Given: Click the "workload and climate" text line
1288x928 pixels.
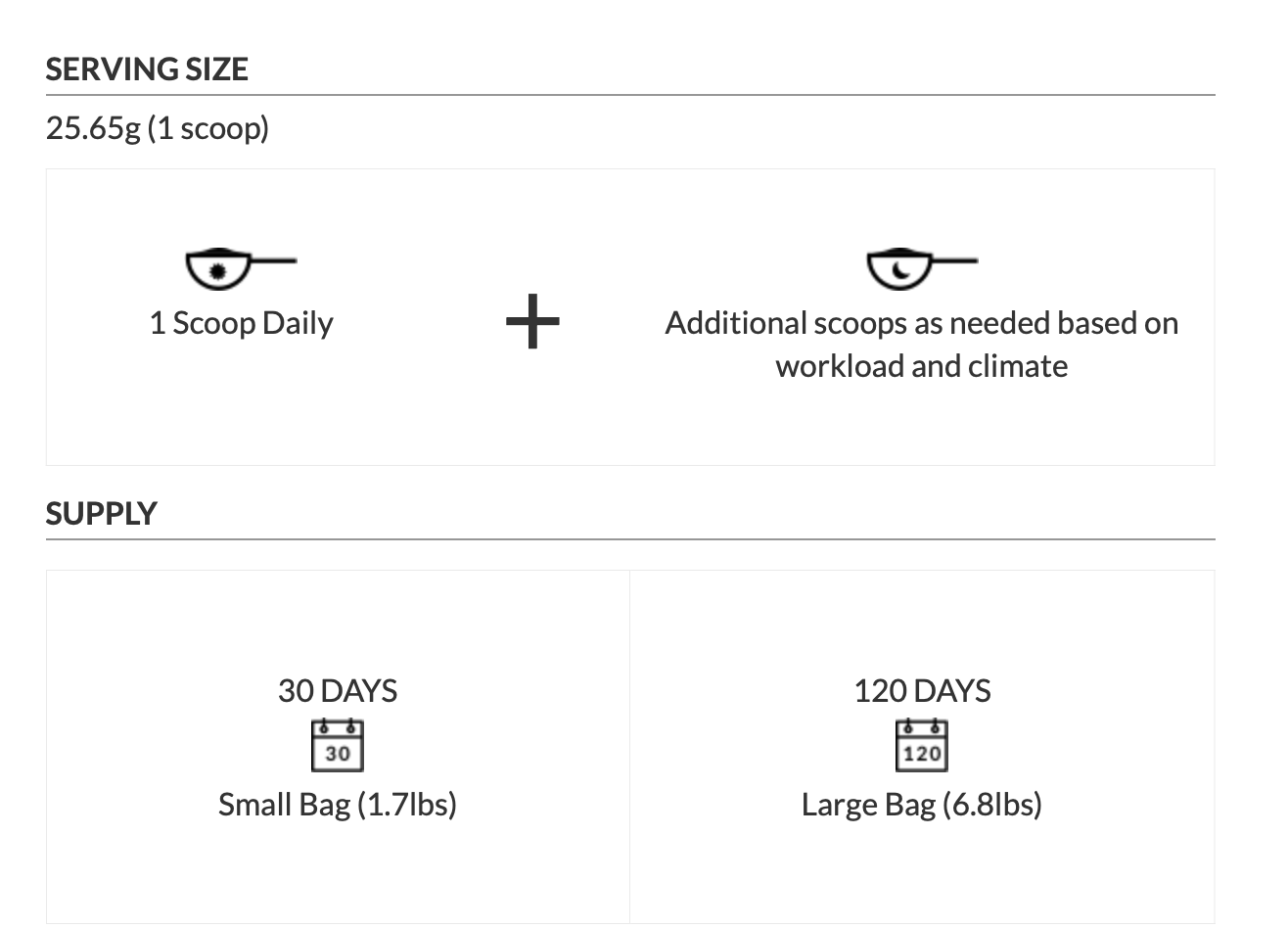Looking at the screenshot, I should pyautogui.click(x=921, y=367).
